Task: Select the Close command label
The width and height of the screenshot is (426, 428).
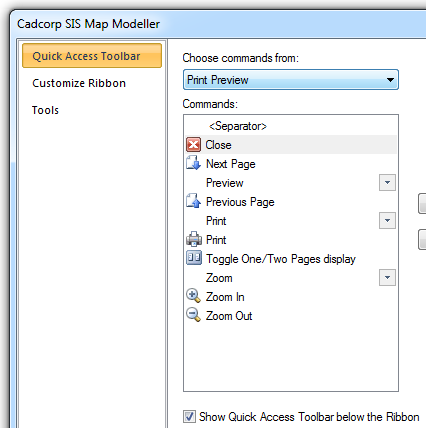Action: click(218, 145)
